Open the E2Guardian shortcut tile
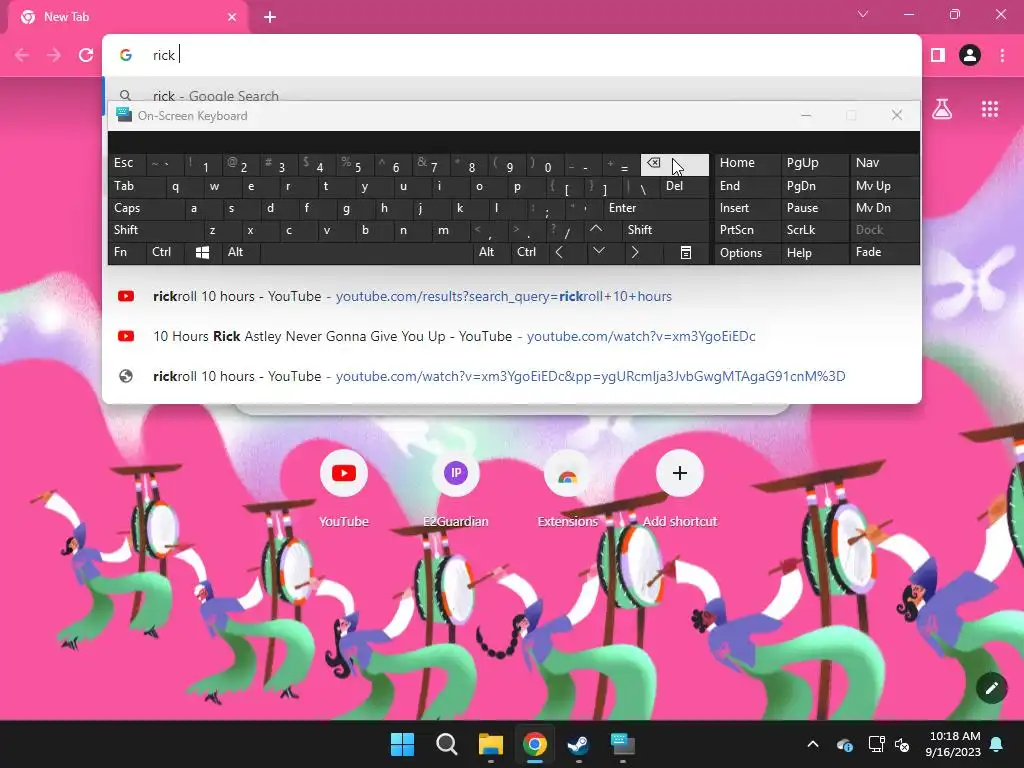The height and width of the screenshot is (768, 1024). pos(456,488)
